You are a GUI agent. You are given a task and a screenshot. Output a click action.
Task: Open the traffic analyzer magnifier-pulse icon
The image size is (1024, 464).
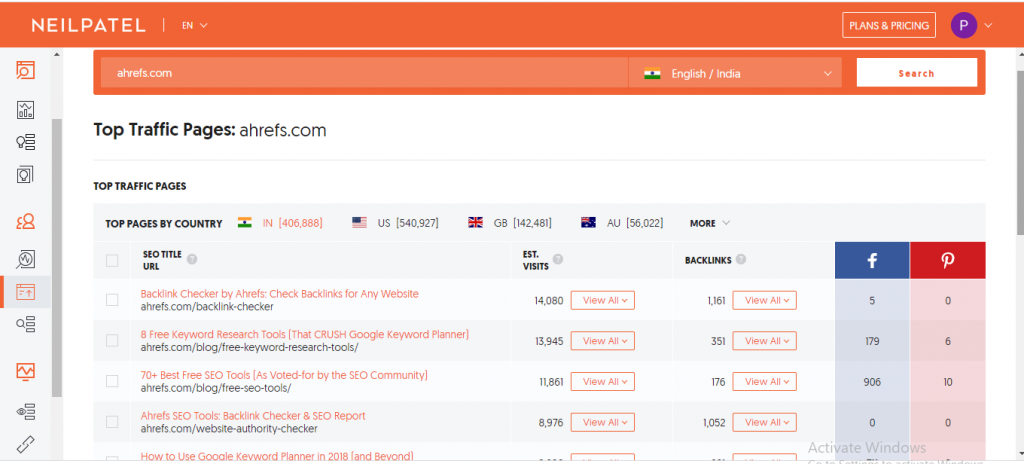coord(25,259)
